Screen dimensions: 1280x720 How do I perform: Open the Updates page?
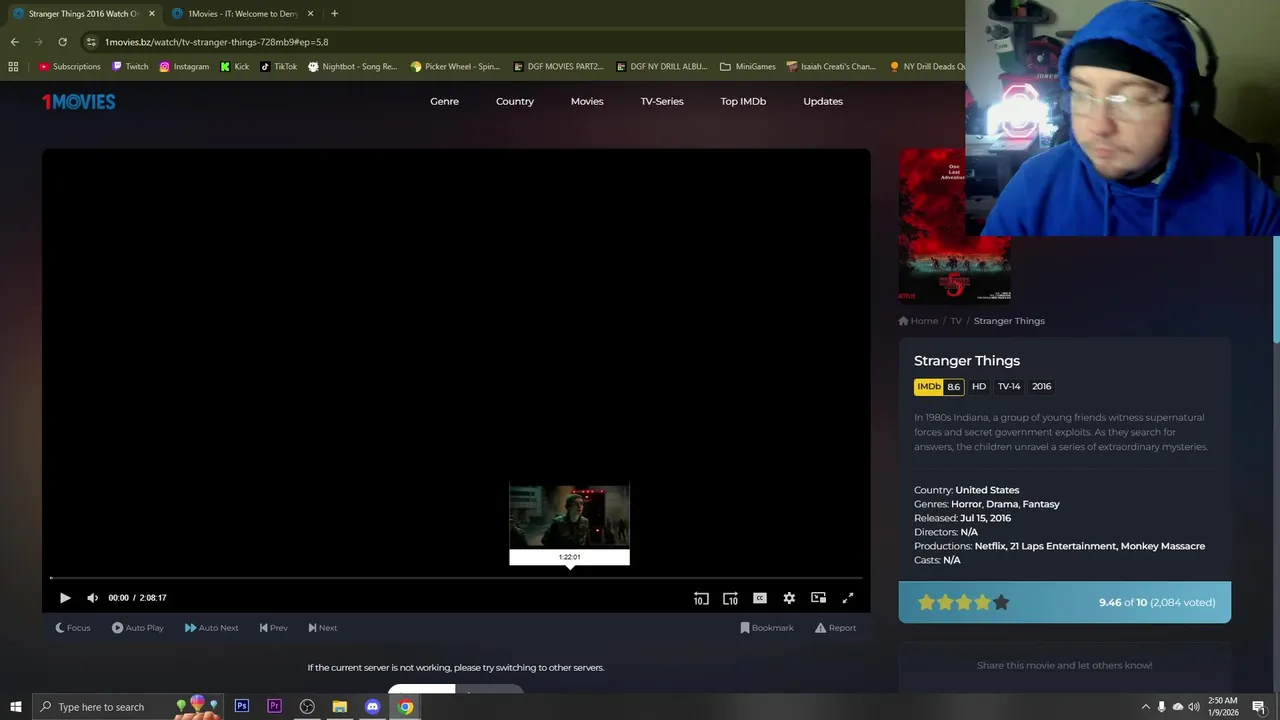(823, 101)
